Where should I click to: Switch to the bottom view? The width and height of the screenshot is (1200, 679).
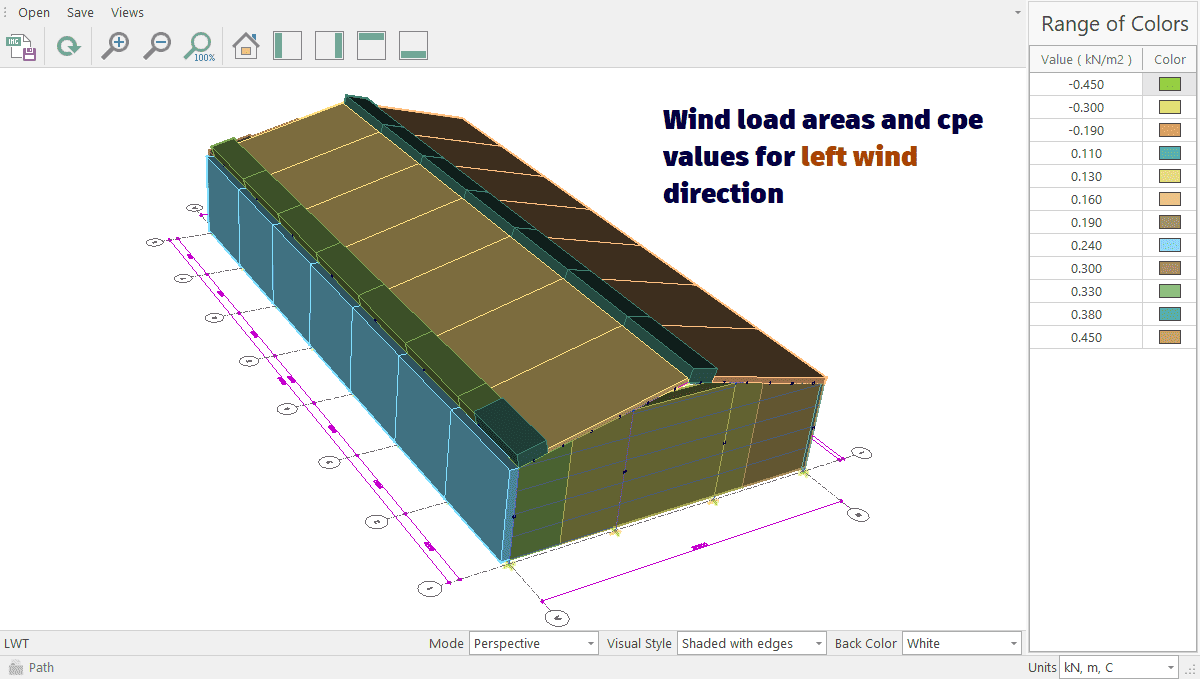coord(413,46)
